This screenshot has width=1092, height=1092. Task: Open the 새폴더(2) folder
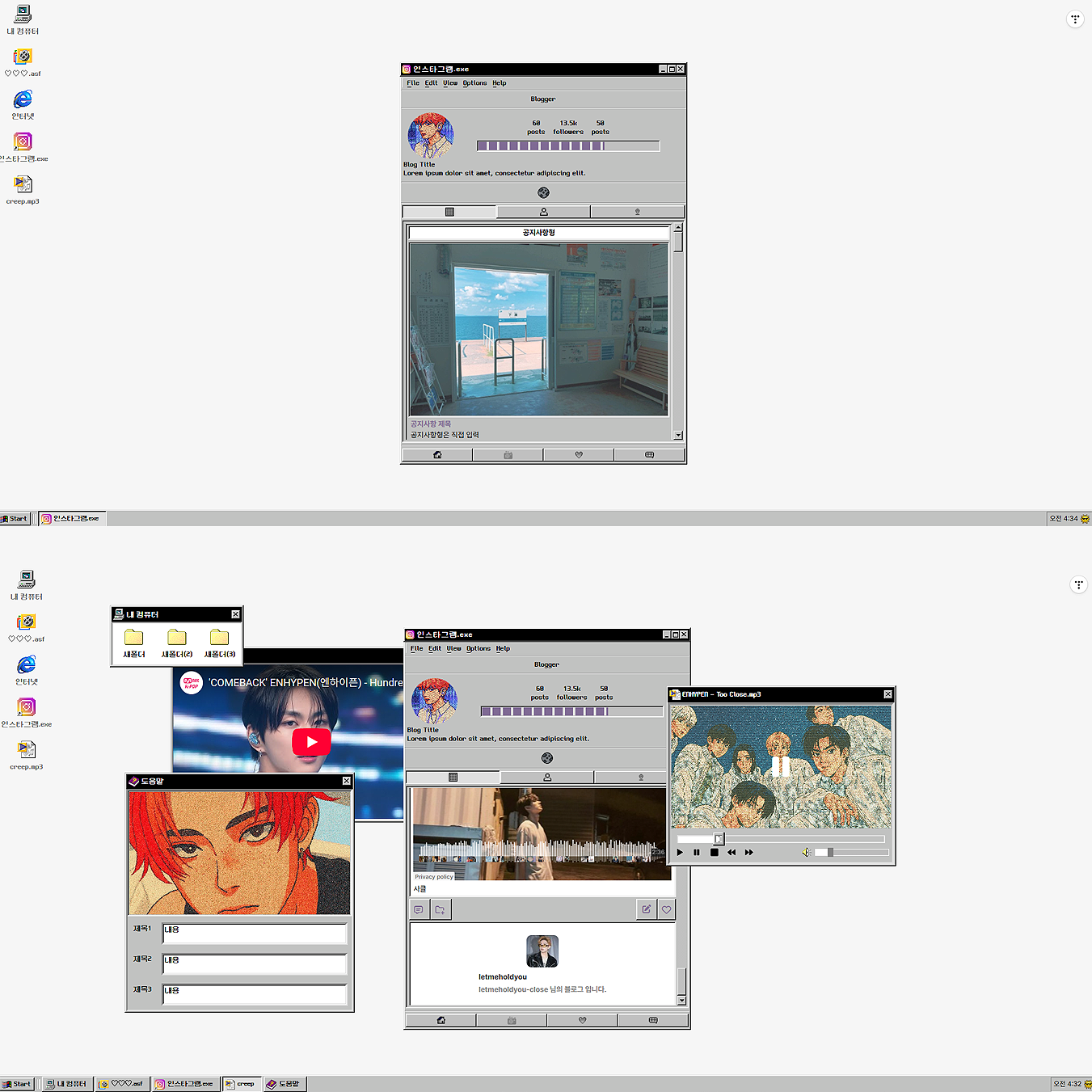177,643
